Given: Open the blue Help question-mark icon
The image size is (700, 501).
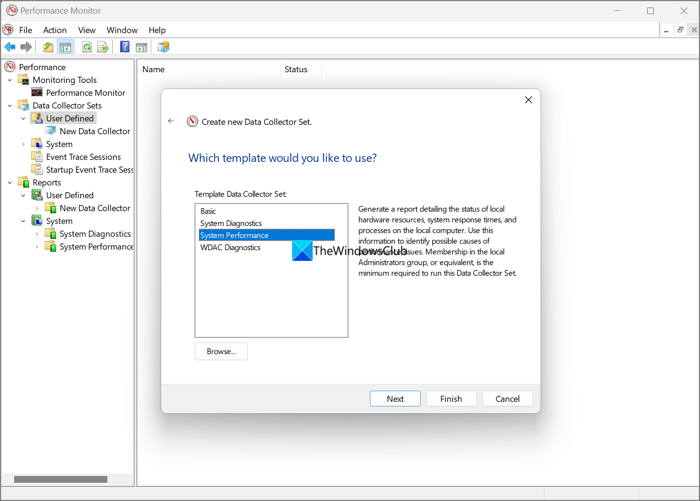Looking at the screenshot, I should click(125, 46).
